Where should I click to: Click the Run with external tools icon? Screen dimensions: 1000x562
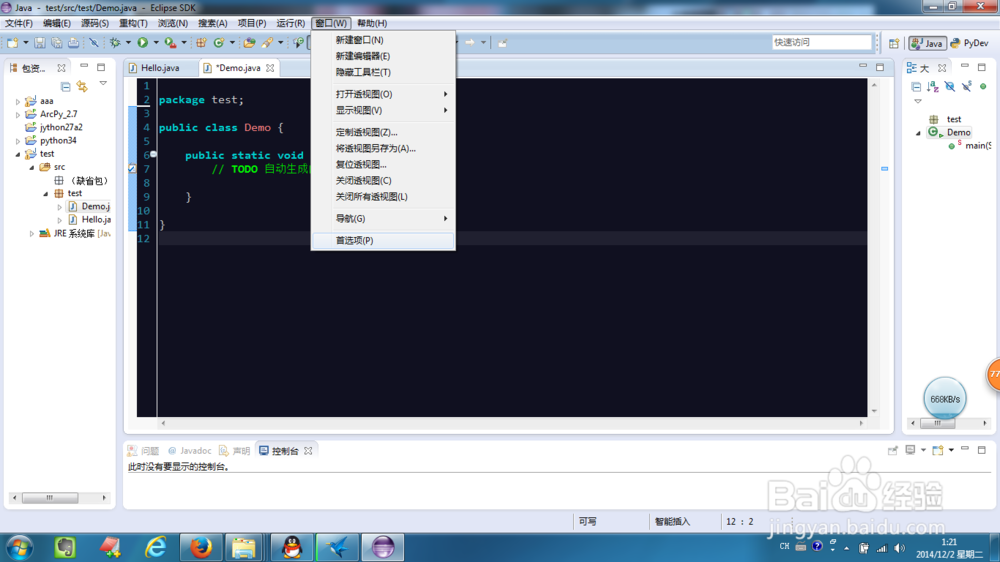click(170, 43)
